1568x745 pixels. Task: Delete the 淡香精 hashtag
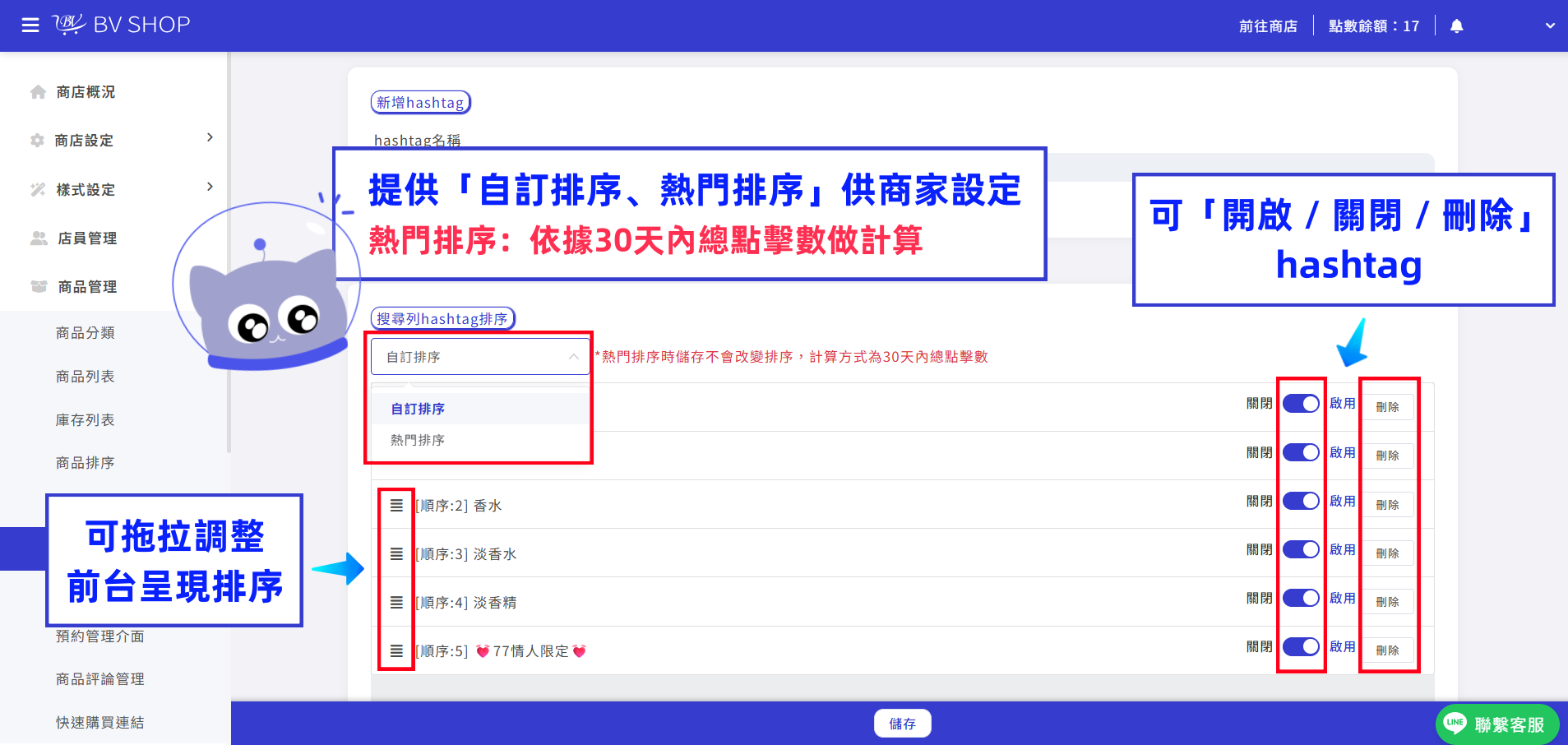(x=1388, y=601)
